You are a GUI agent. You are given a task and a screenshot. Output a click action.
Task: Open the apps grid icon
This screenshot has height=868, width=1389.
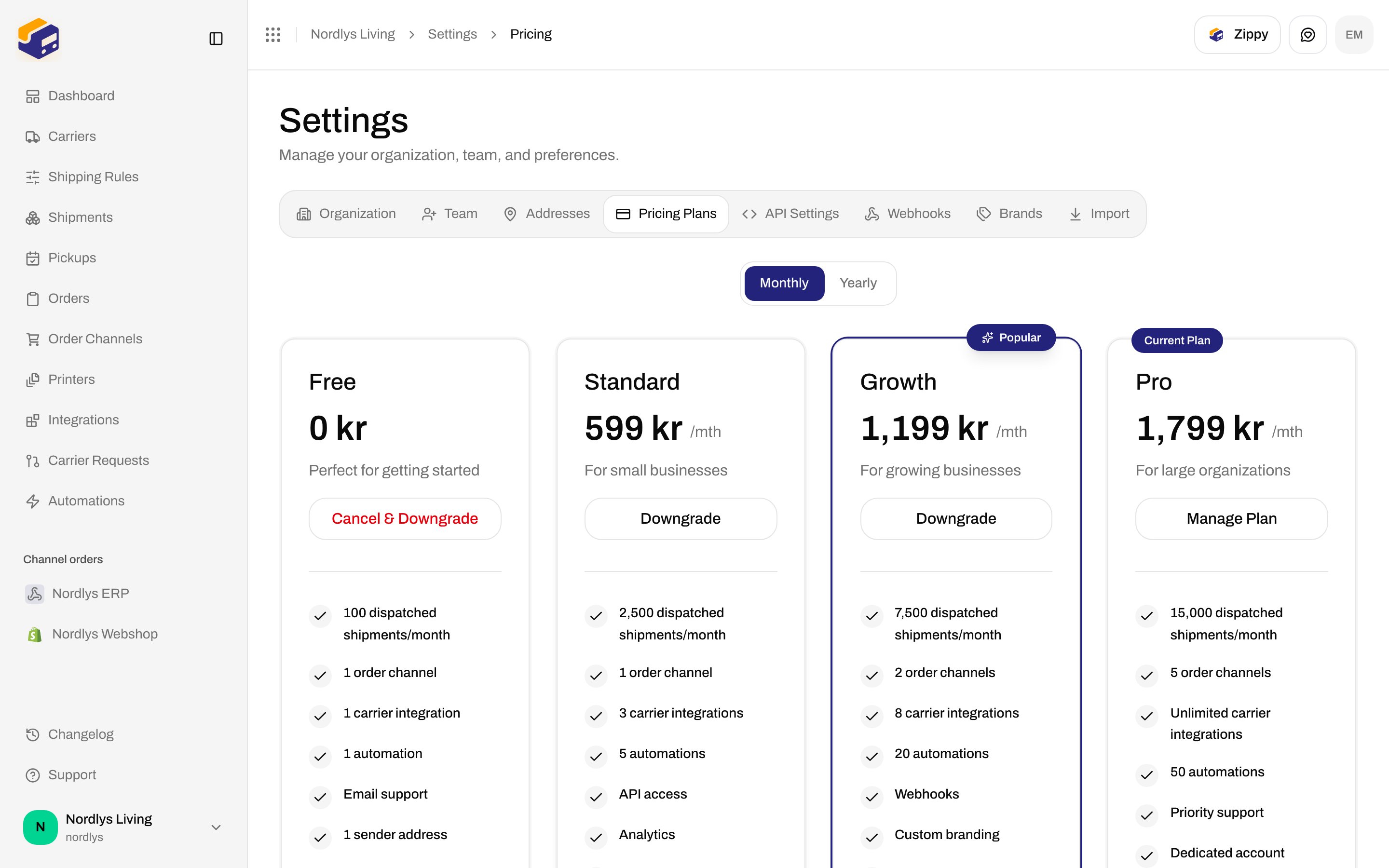pyautogui.click(x=273, y=34)
